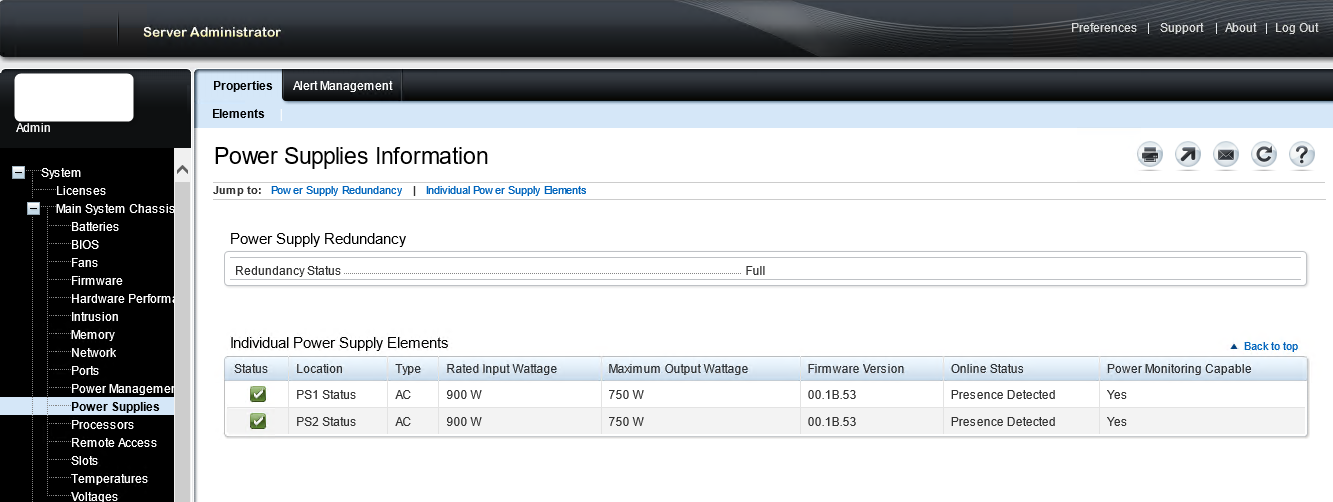Click the Location column header
1333x502 pixels.
[319, 369]
